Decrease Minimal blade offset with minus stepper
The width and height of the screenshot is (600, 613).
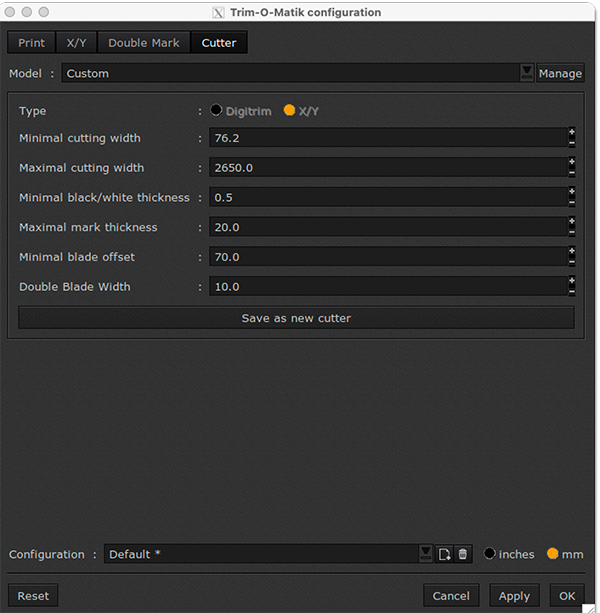[571, 262]
